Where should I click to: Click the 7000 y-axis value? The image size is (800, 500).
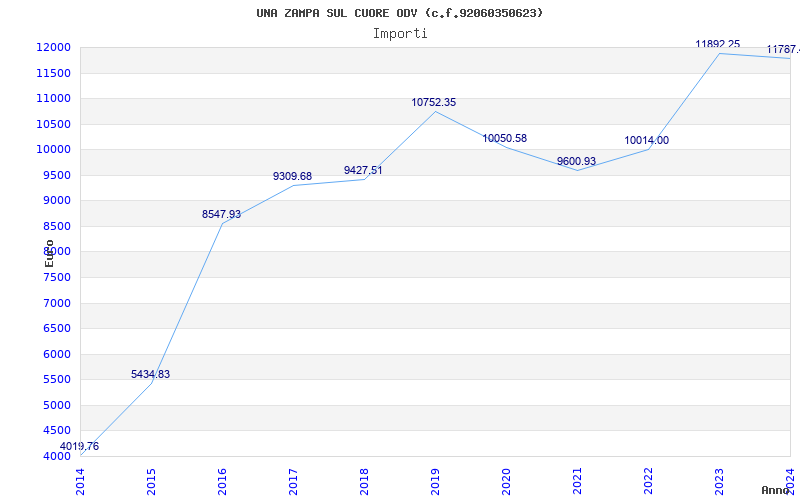click(57, 303)
